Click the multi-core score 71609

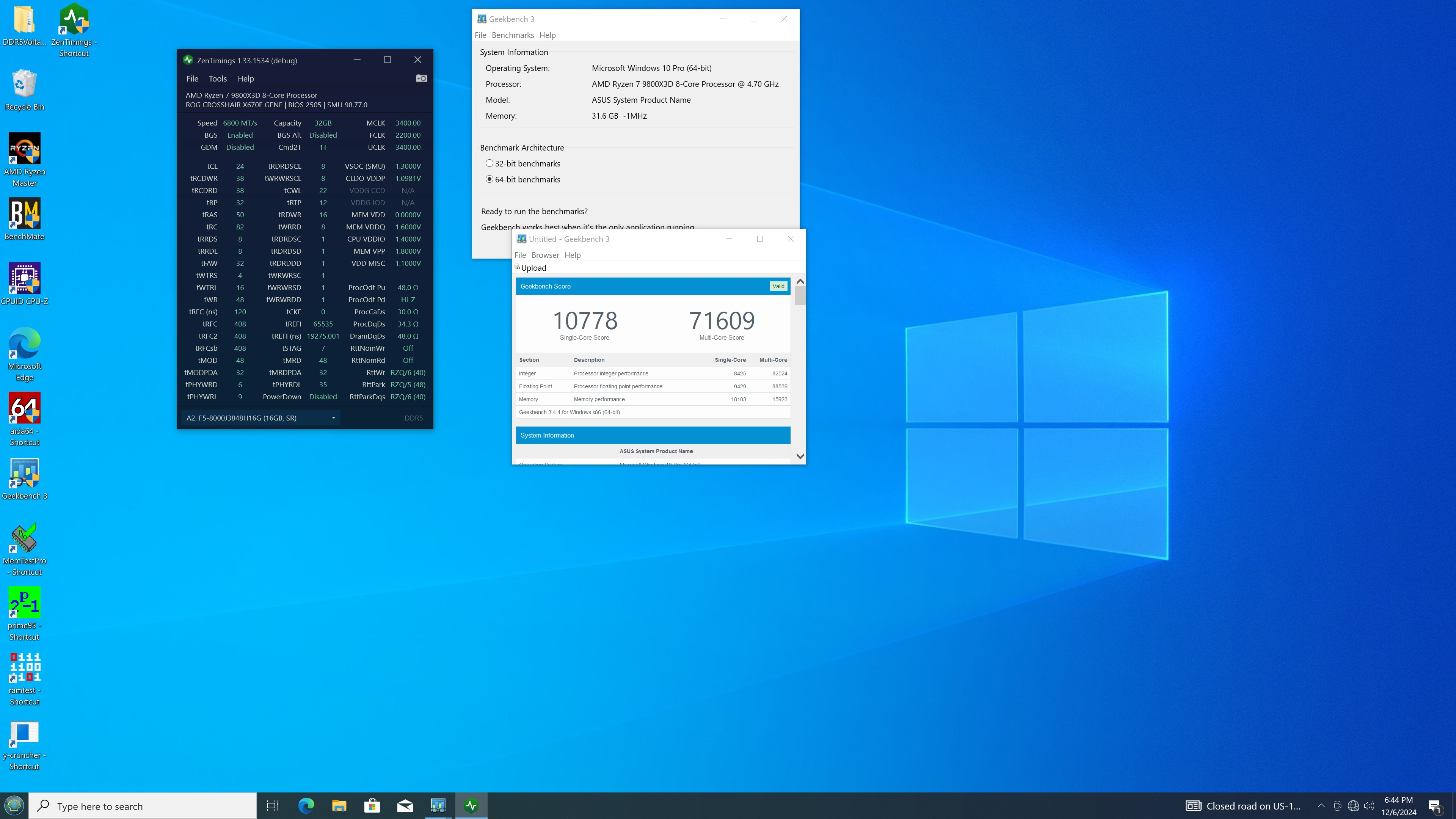point(722,320)
